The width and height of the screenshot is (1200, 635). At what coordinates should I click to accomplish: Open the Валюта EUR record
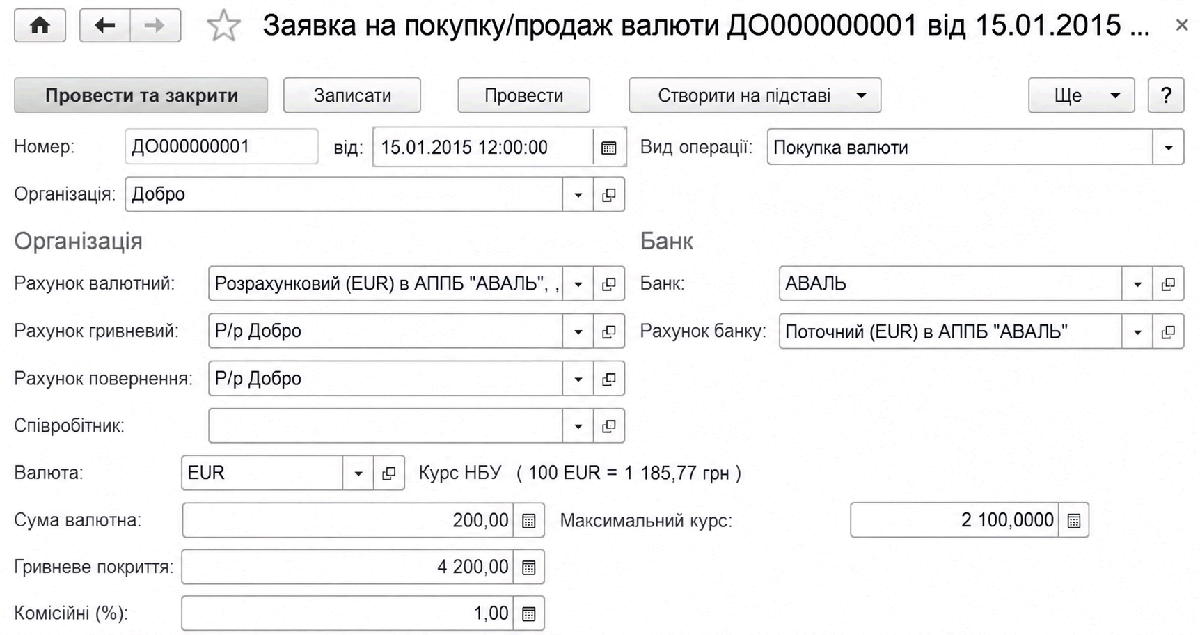point(389,473)
